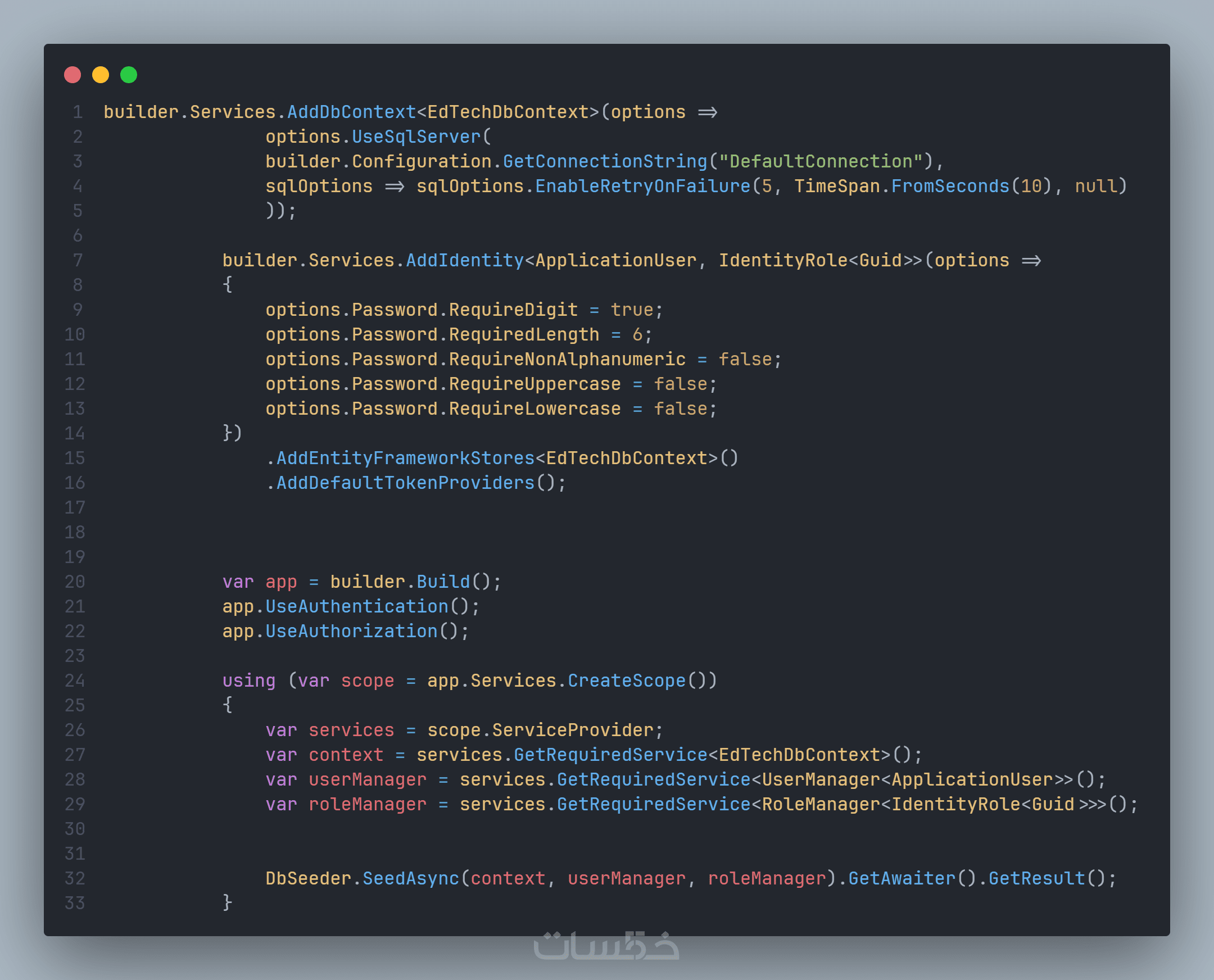This screenshot has width=1214, height=980.
Task: Click the AddIdentity method name
Action: [x=465, y=260]
